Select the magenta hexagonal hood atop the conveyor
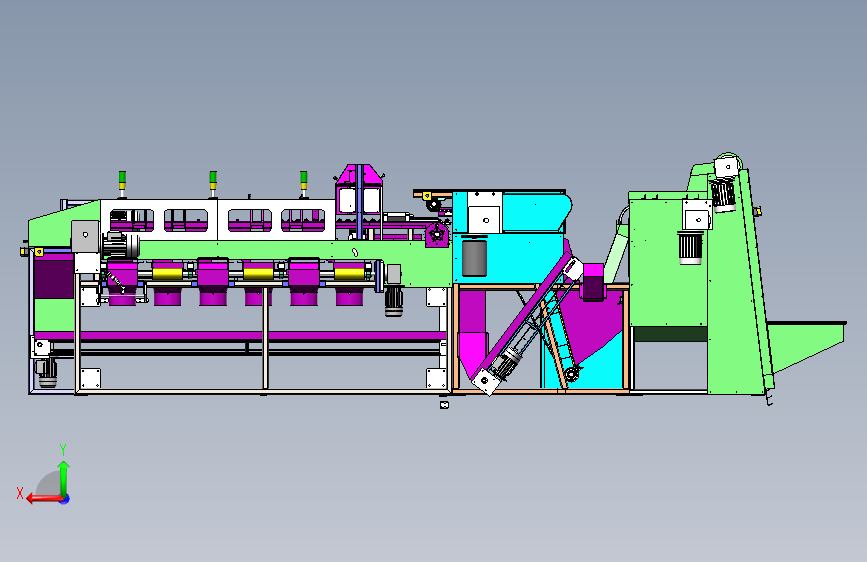The height and width of the screenshot is (562, 867). click(x=359, y=188)
